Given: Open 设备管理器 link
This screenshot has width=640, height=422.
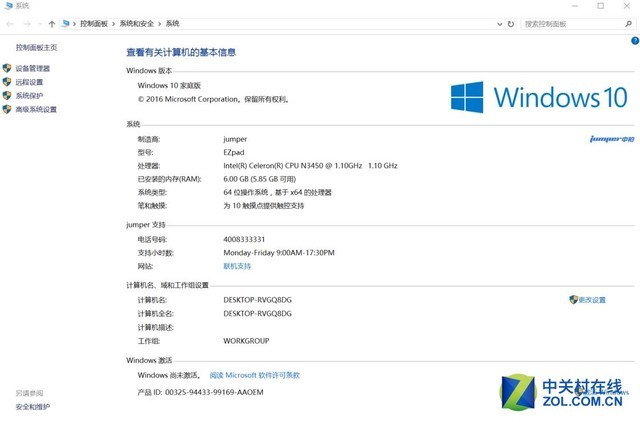Looking at the screenshot, I should pos(33,69).
